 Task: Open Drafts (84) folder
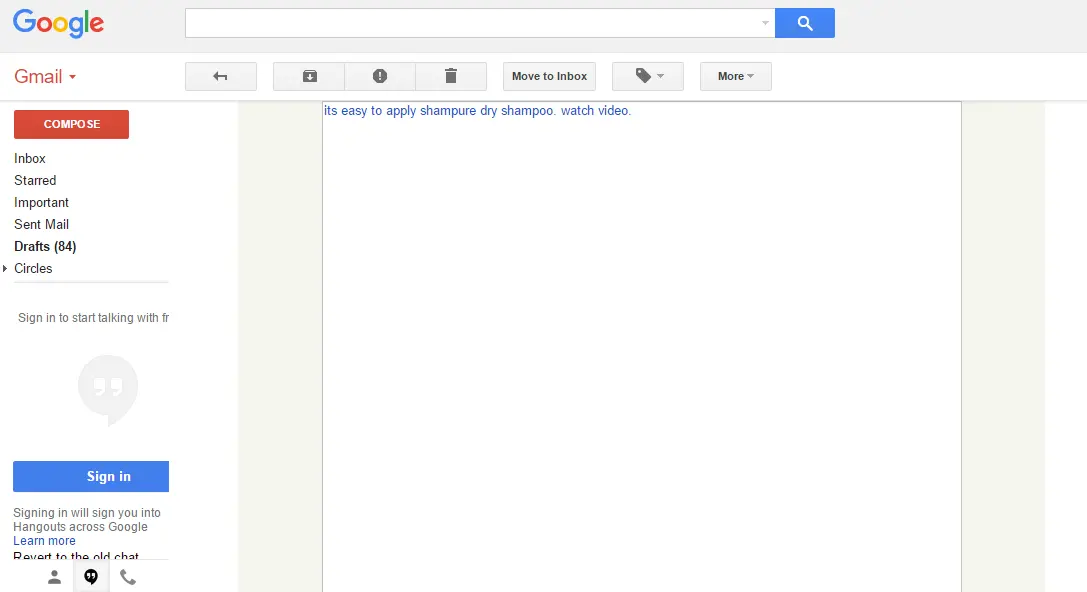point(45,246)
